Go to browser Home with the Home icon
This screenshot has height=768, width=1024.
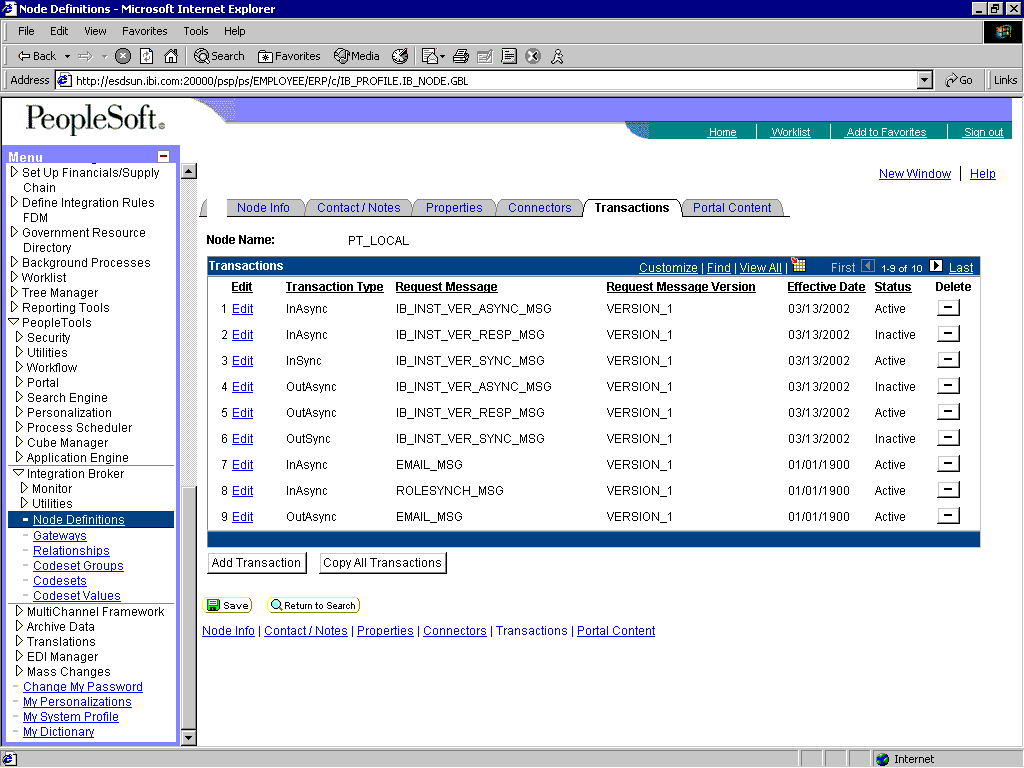click(169, 56)
